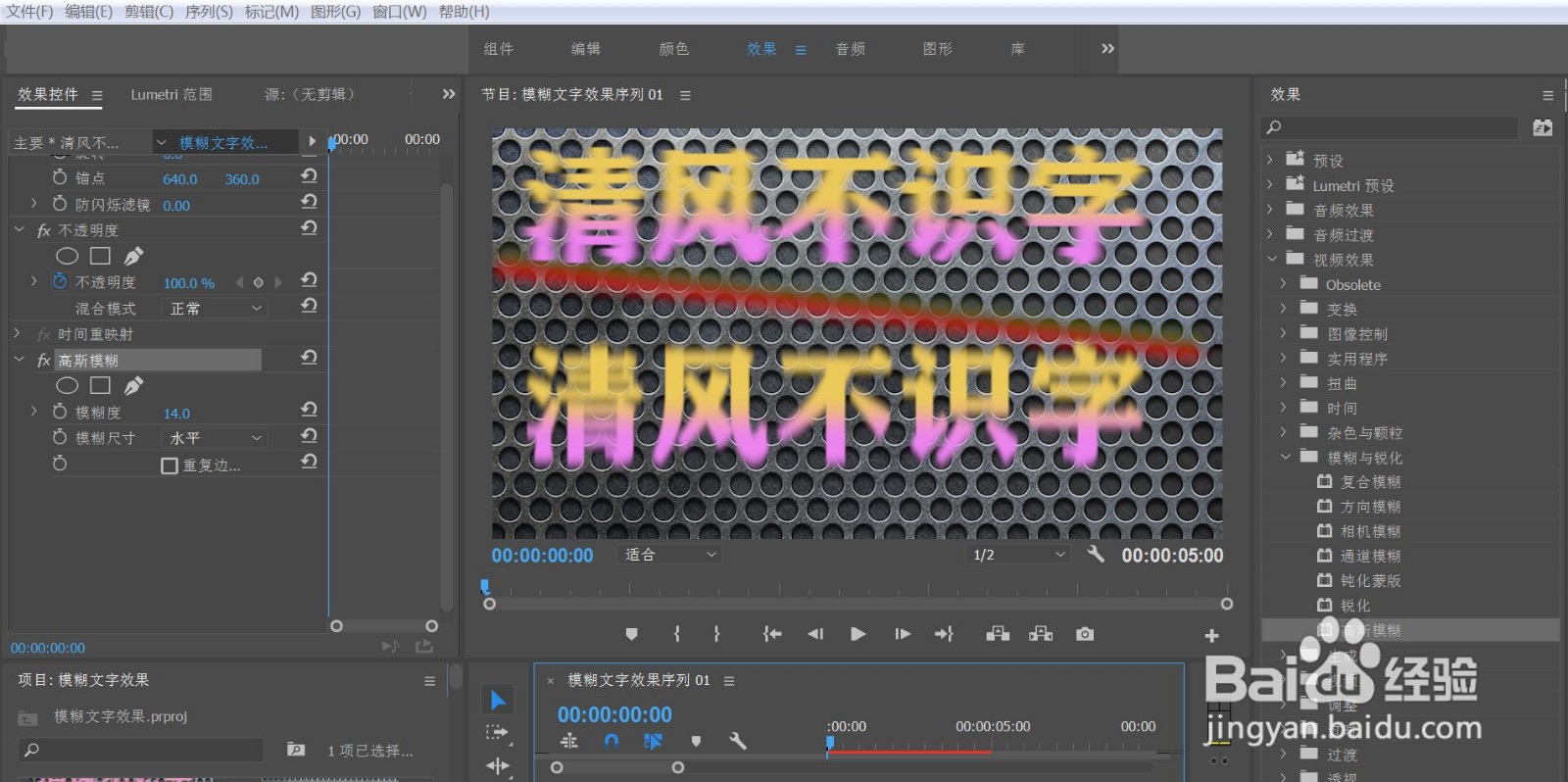Expand the 预设 effects folder
The height and width of the screenshot is (782, 1568).
click(x=1270, y=159)
